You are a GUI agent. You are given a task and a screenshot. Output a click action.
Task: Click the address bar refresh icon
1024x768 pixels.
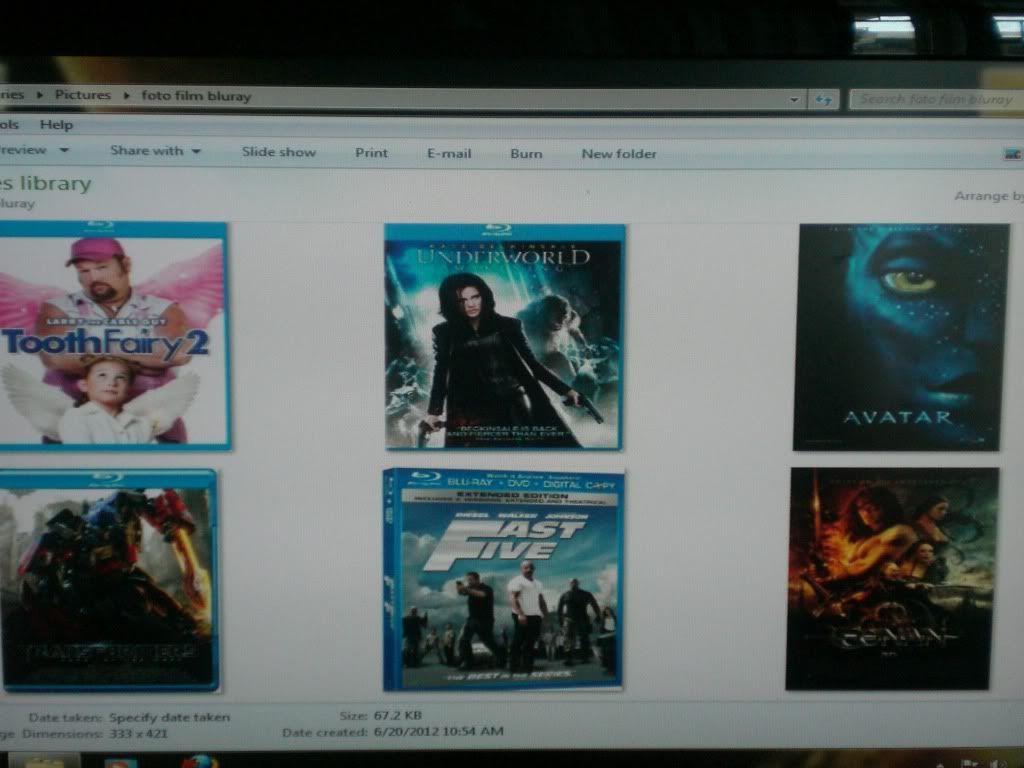click(824, 100)
